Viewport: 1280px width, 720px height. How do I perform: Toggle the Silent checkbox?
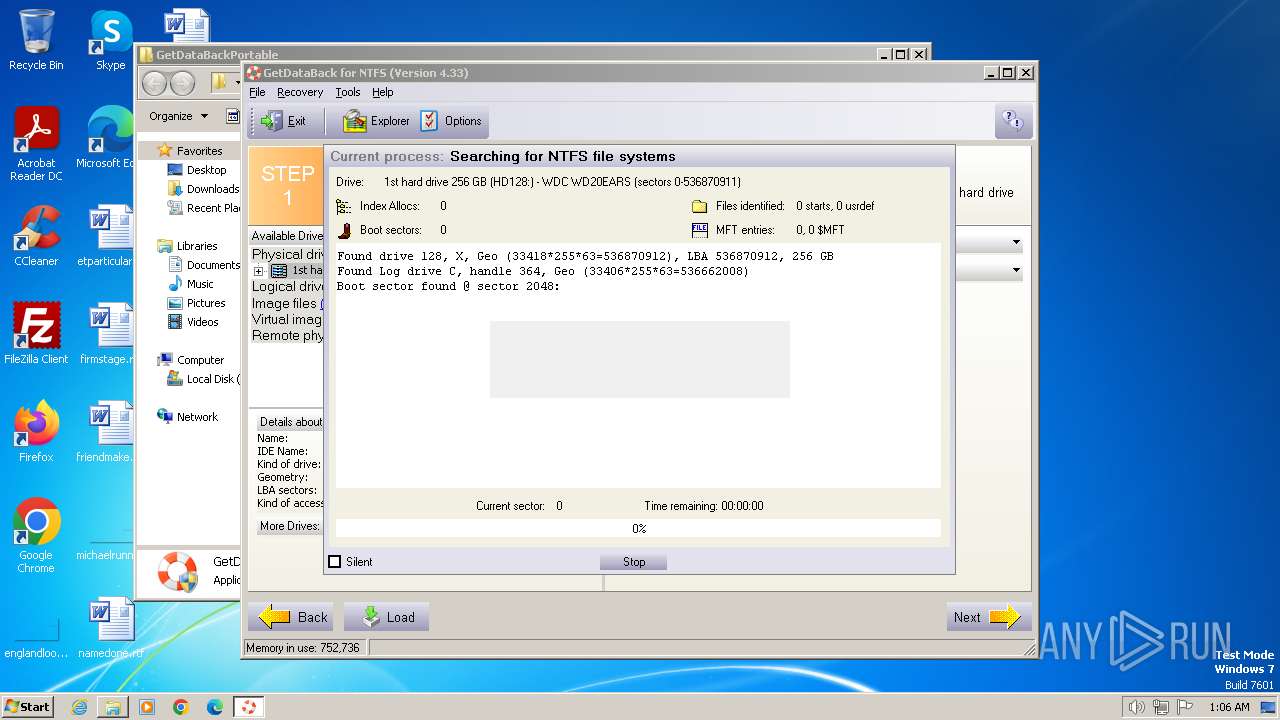(335, 562)
